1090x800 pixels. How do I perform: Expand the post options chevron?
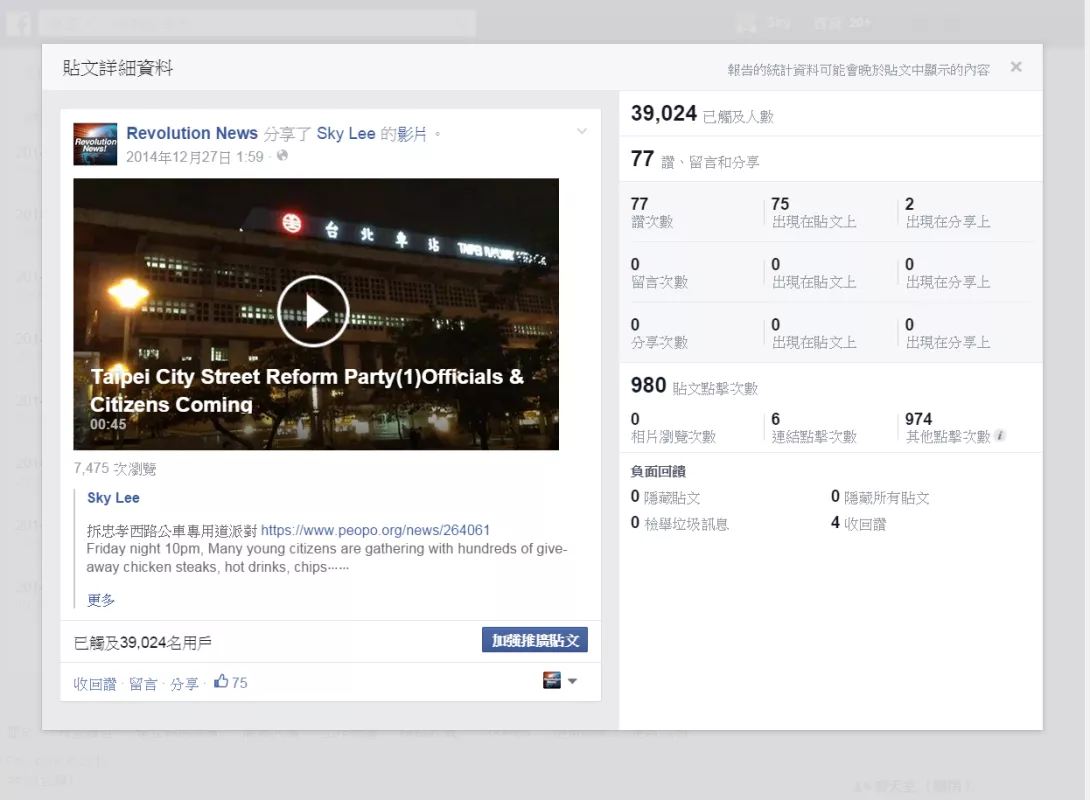(x=582, y=131)
